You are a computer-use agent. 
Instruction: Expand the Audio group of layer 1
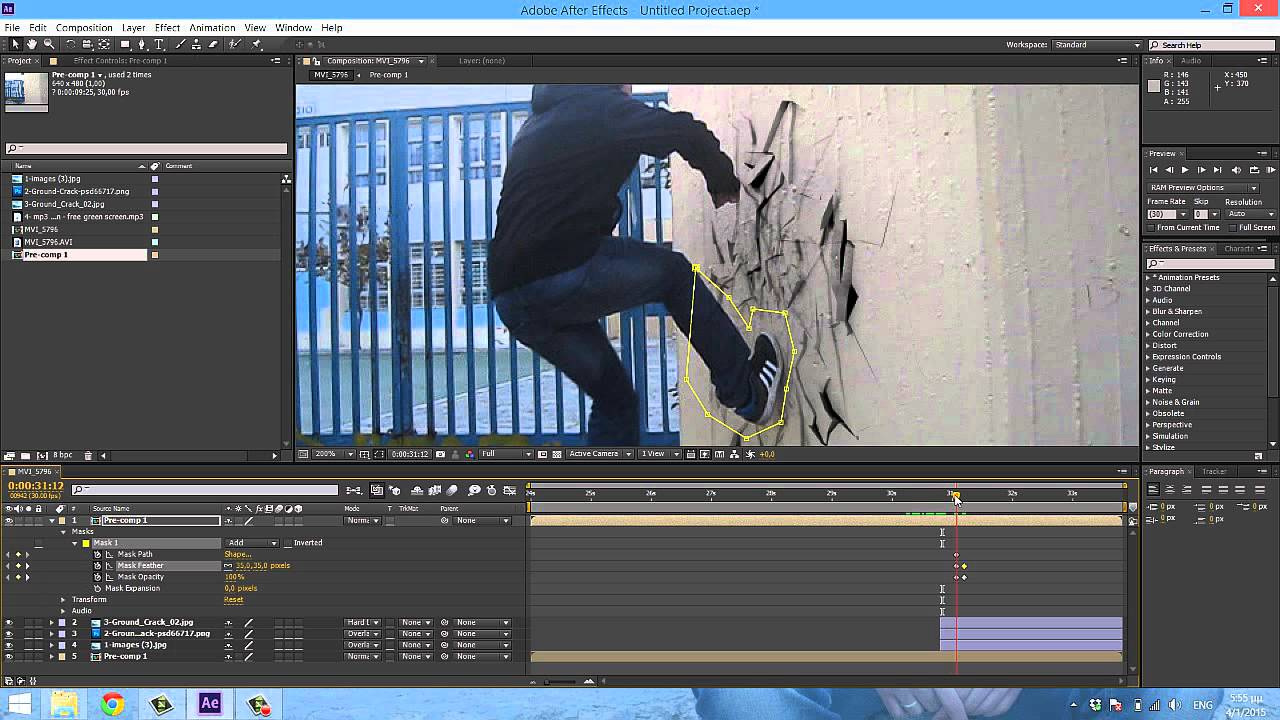(x=63, y=611)
